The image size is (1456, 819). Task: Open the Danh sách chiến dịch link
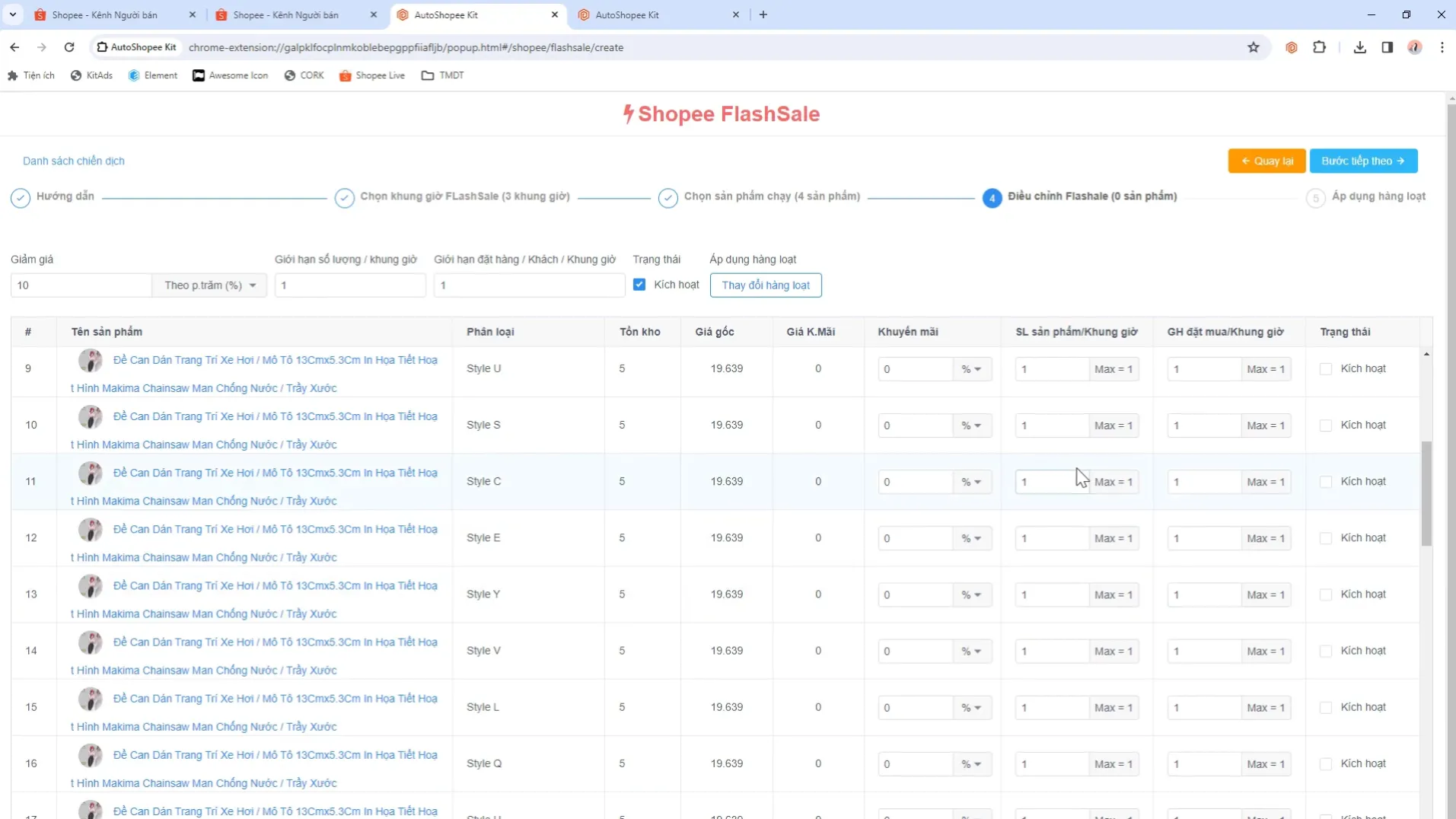click(74, 161)
